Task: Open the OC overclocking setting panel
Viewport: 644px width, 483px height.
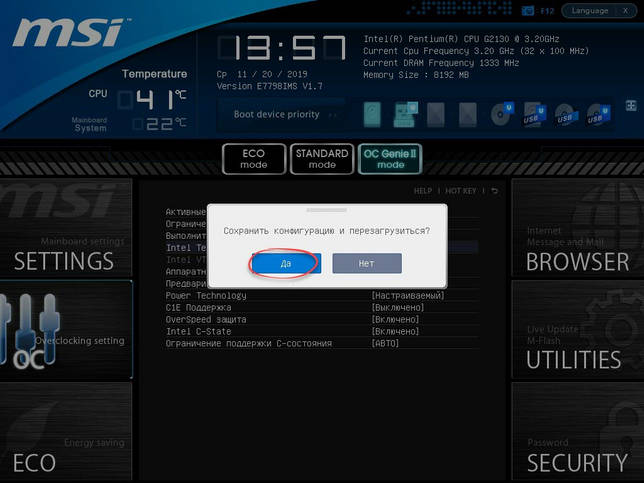Action: coord(66,330)
